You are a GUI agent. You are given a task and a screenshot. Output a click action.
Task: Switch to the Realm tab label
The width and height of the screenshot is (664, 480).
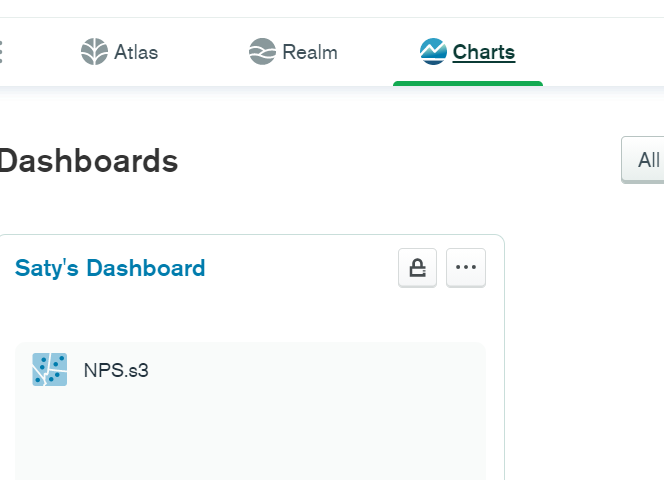click(x=310, y=52)
